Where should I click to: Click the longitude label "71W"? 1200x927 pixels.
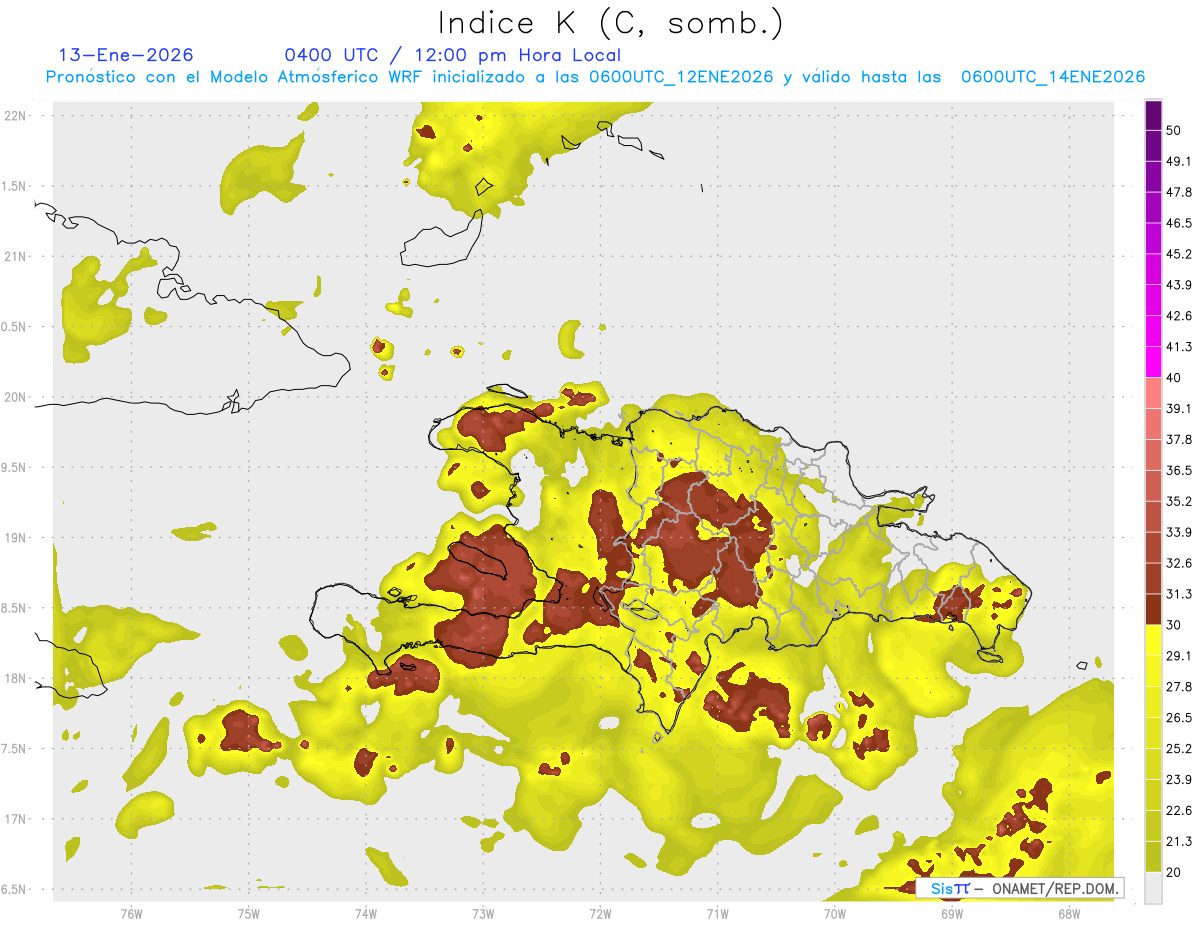coord(717,913)
